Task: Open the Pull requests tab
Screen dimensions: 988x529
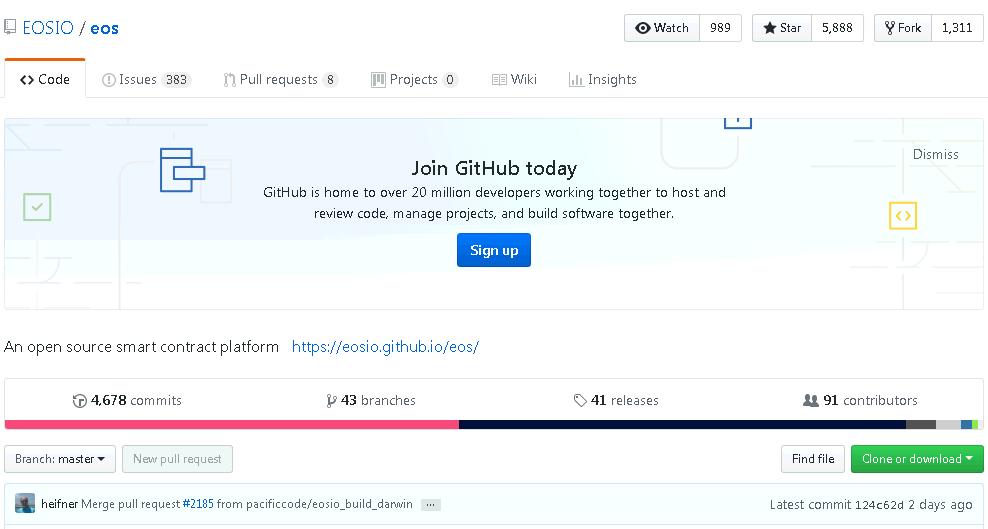Action: click(280, 79)
